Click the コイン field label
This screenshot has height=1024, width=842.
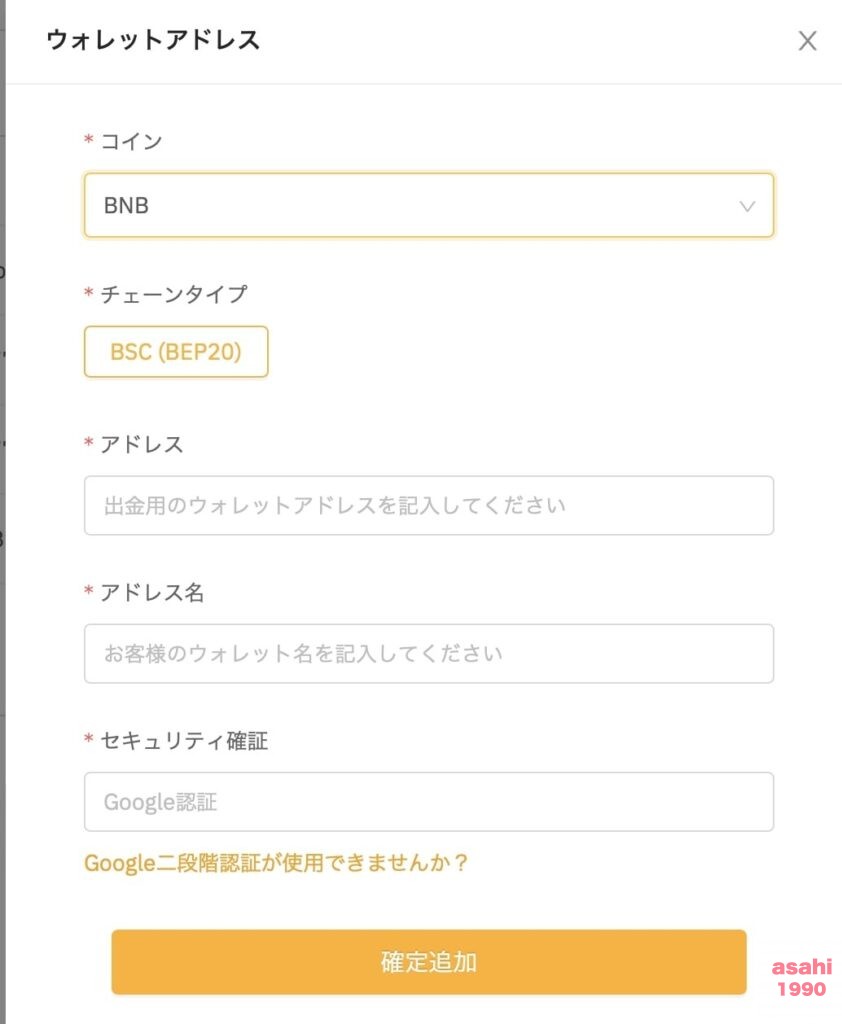(x=131, y=141)
